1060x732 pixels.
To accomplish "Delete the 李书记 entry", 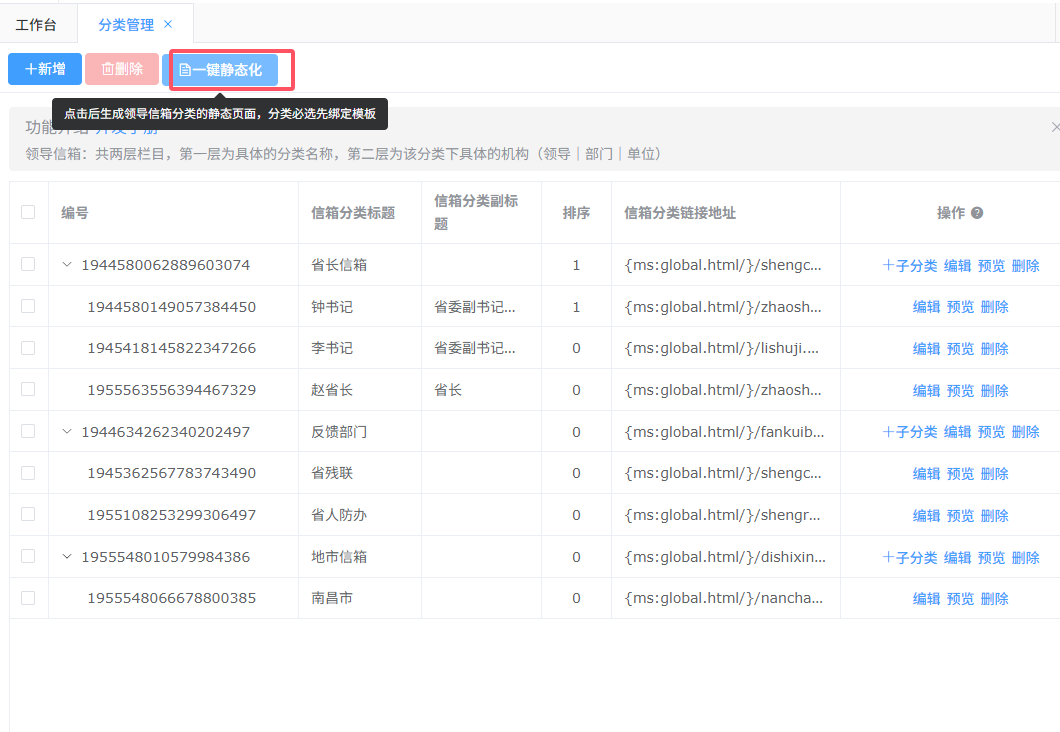I will tap(994, 349).
